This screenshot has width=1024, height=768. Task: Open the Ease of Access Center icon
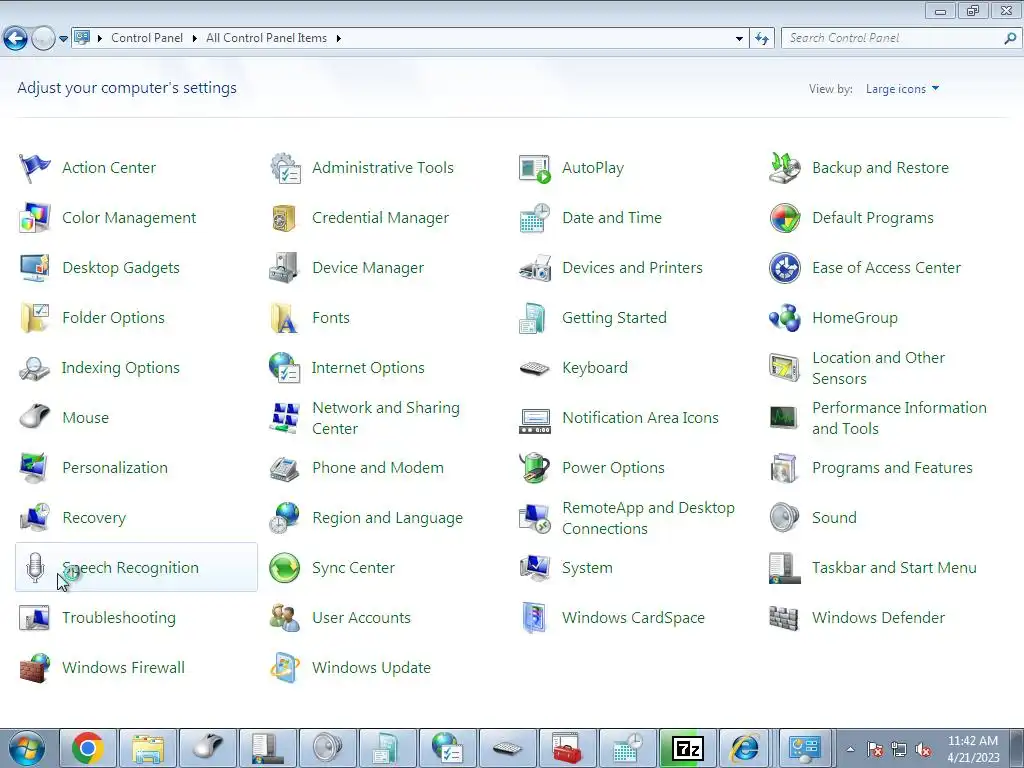785,268
